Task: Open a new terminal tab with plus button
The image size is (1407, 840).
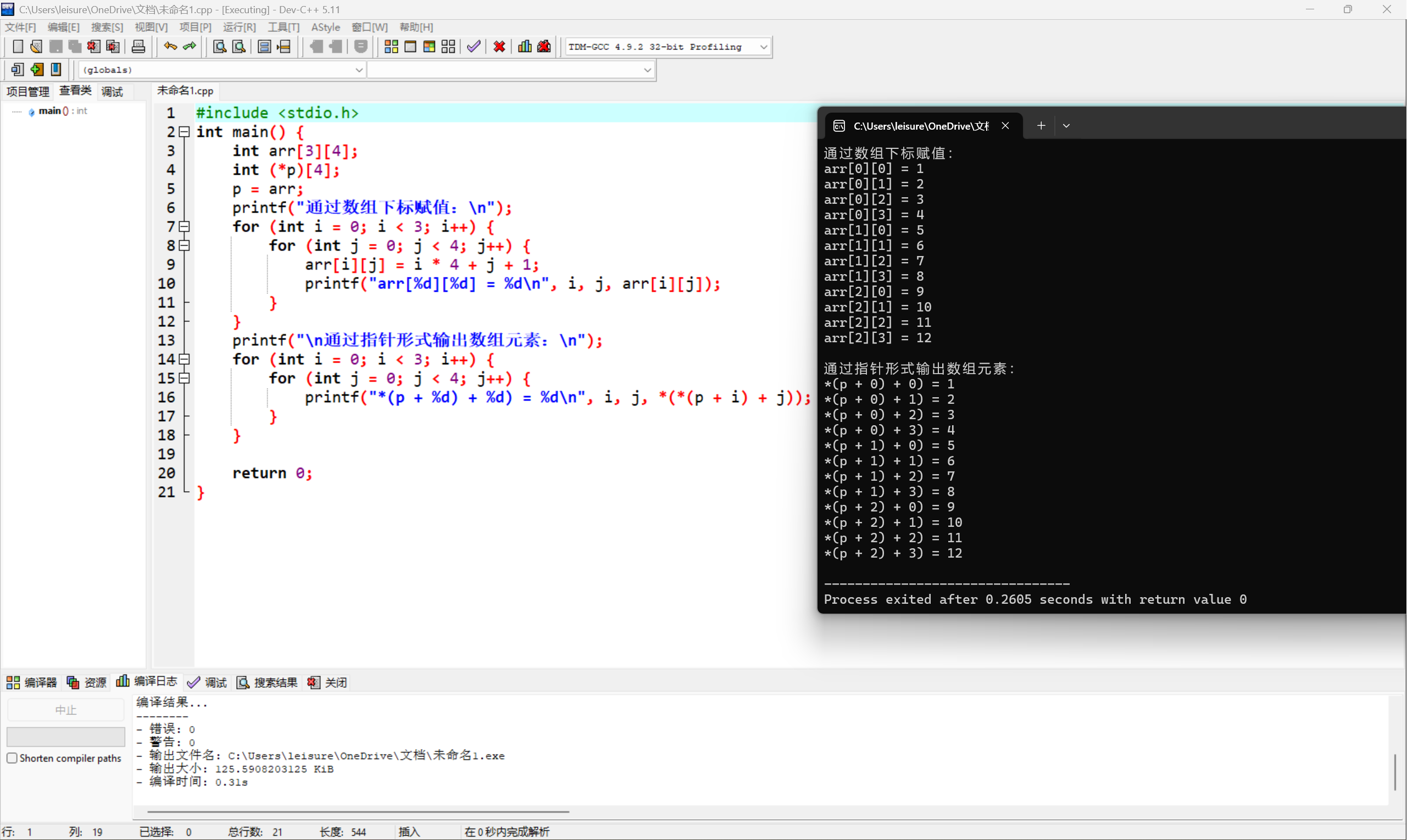Action: pyautogui.click(x=1041, y=125)
